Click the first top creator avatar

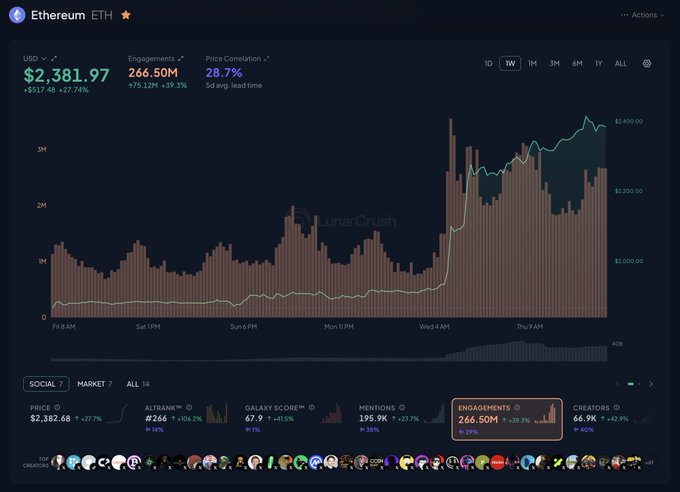click(58, 462)
